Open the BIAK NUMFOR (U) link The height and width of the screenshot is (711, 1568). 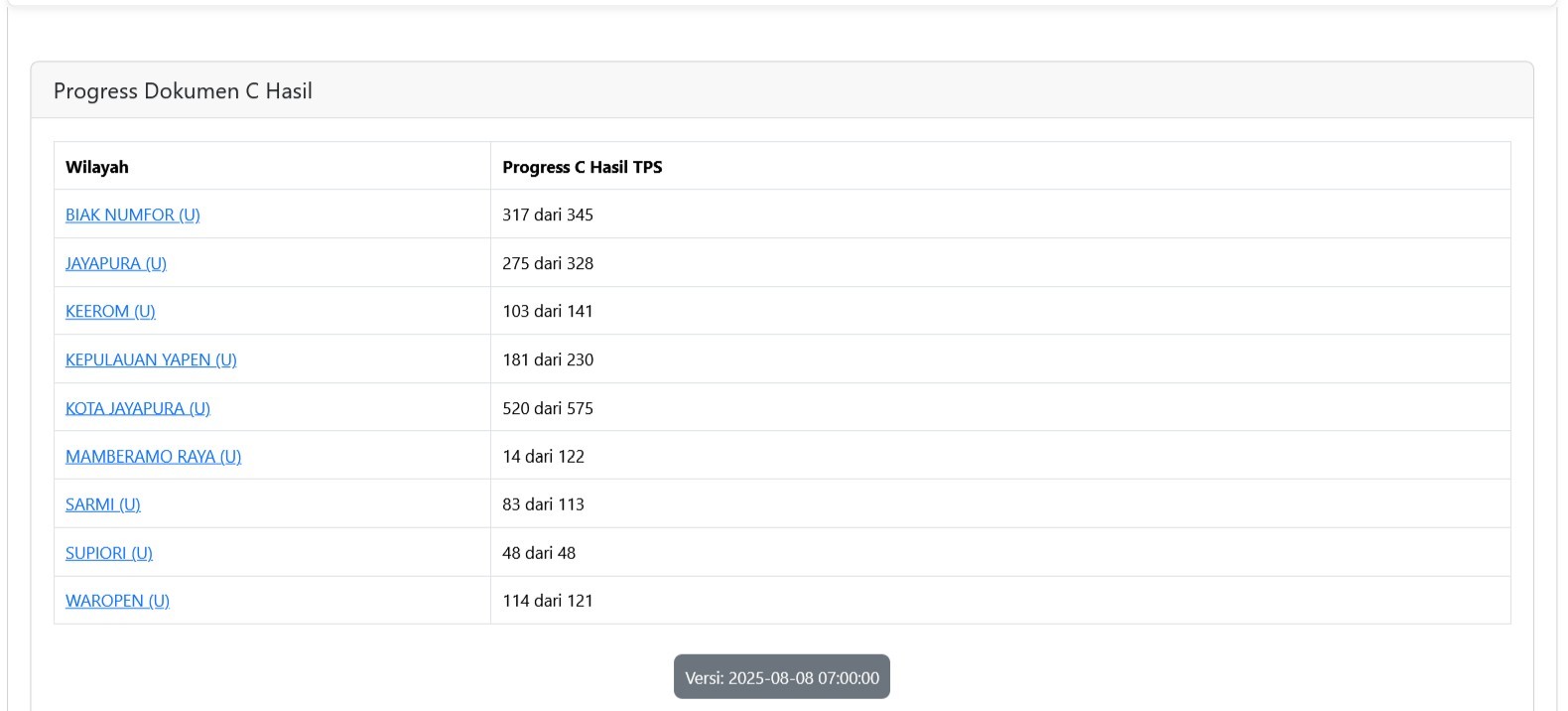[133, 214]
